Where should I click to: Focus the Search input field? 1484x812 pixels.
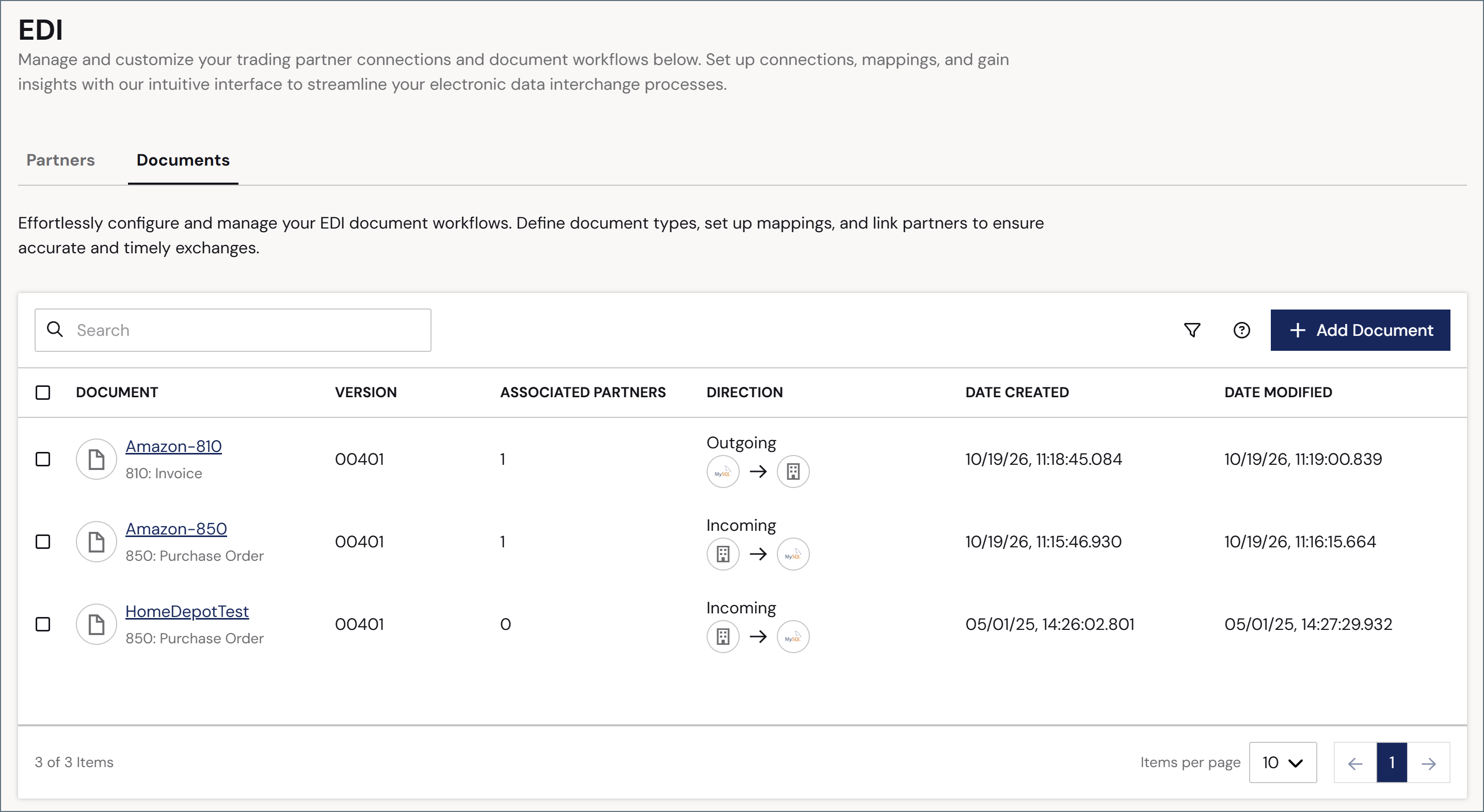coord(233,330)
